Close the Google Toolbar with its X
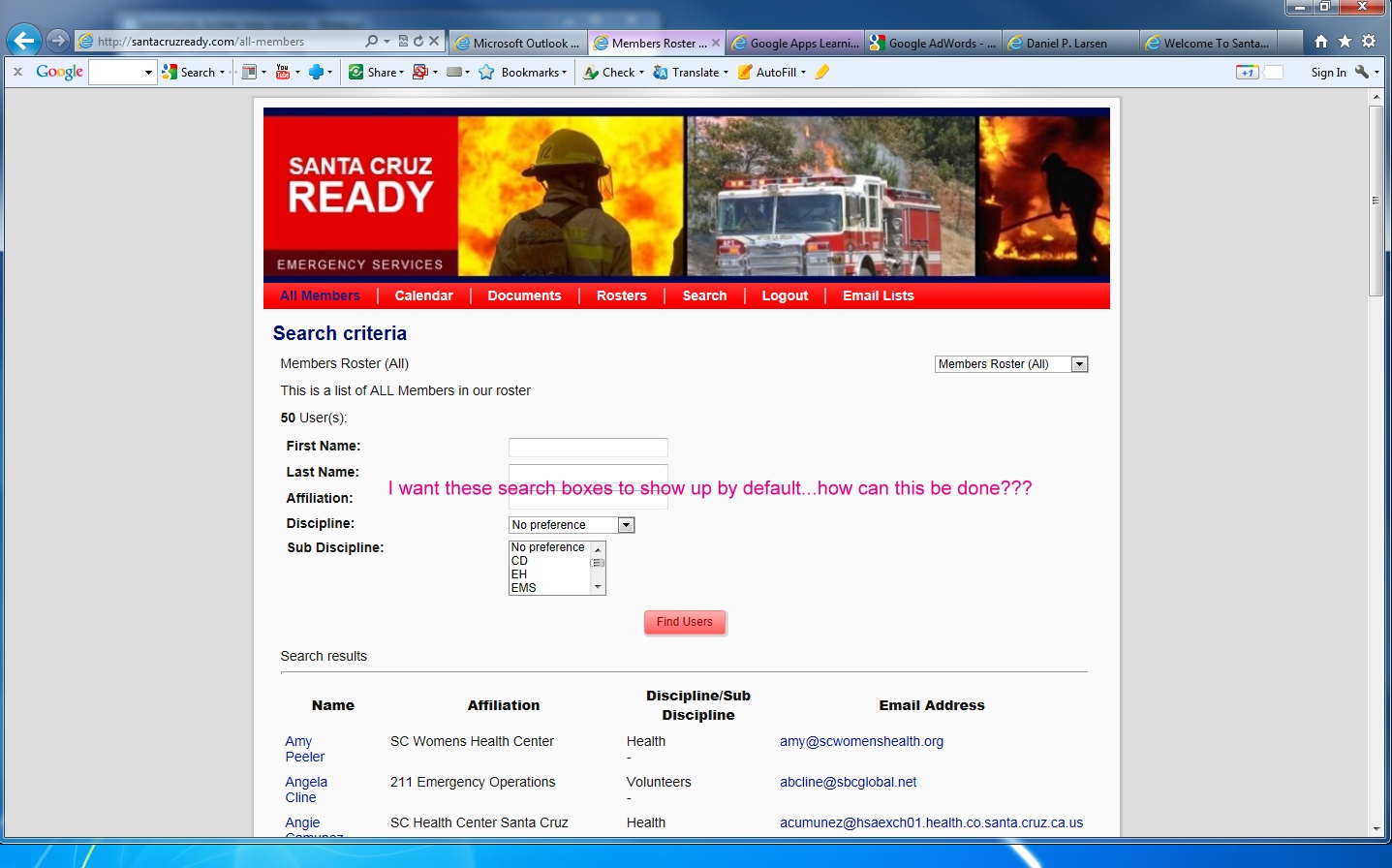This screenshot has height=868, width=1392. coord(17,72)
